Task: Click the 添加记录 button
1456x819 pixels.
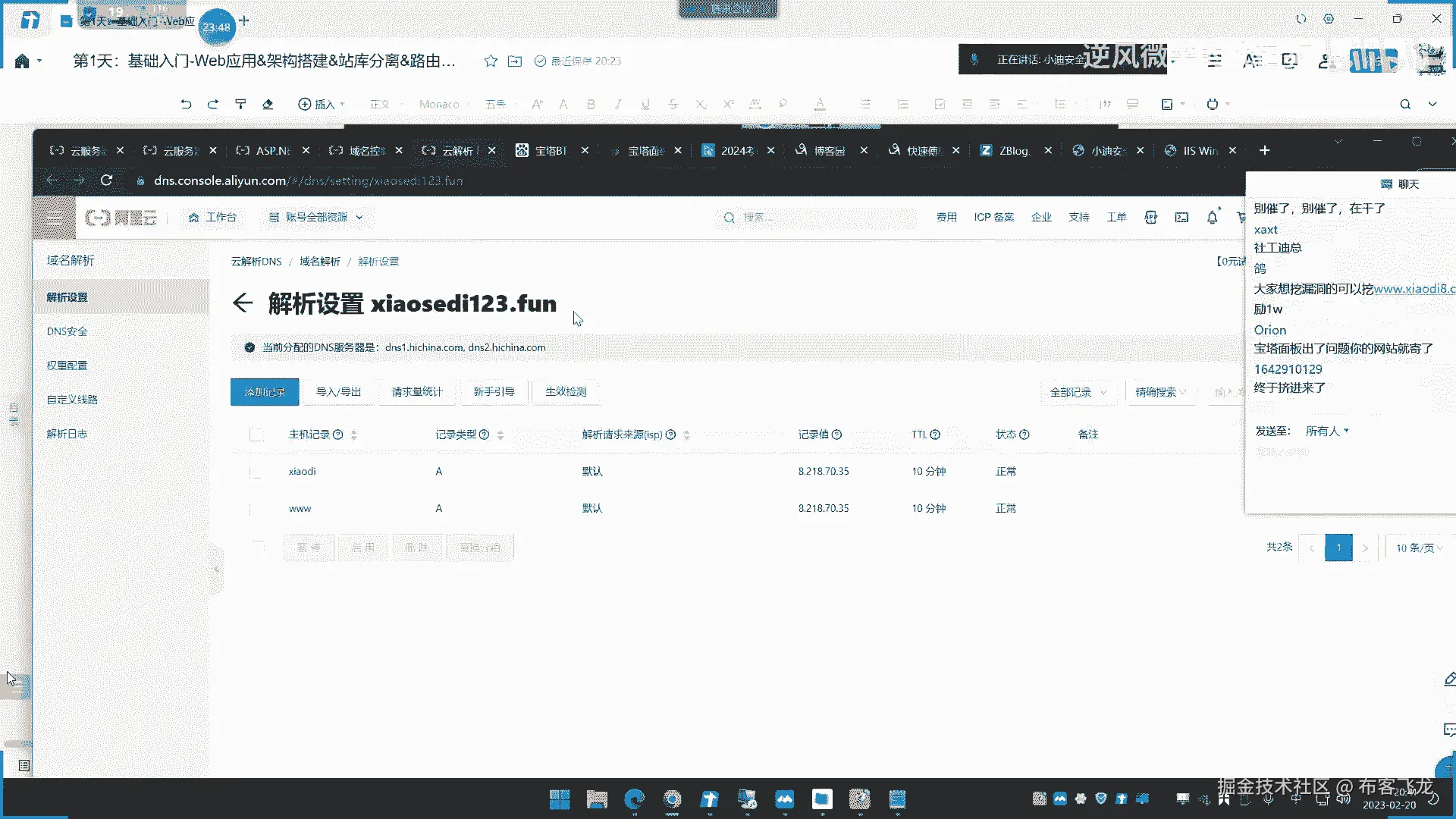Action: [x=265, y=392]
